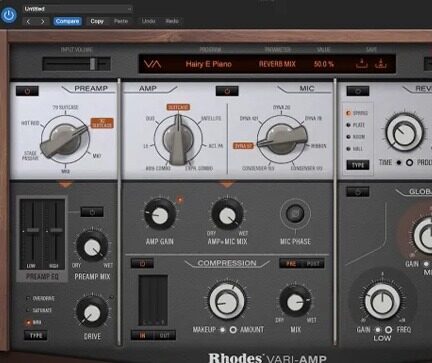432x363 pixels.
Task: Toggle the Preamp EQ power button
Action: 92,212
